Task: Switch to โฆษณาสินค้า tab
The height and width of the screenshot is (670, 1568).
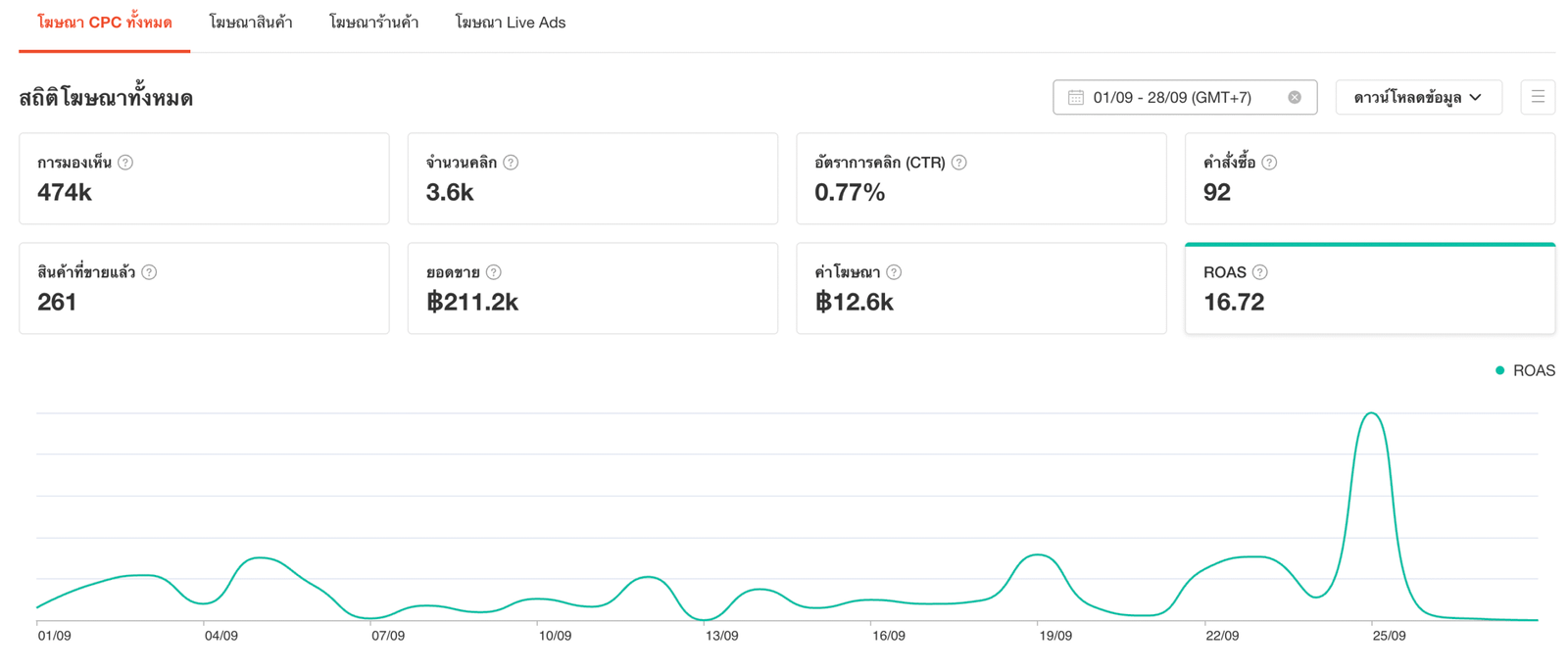Action: tap(251, 23)
